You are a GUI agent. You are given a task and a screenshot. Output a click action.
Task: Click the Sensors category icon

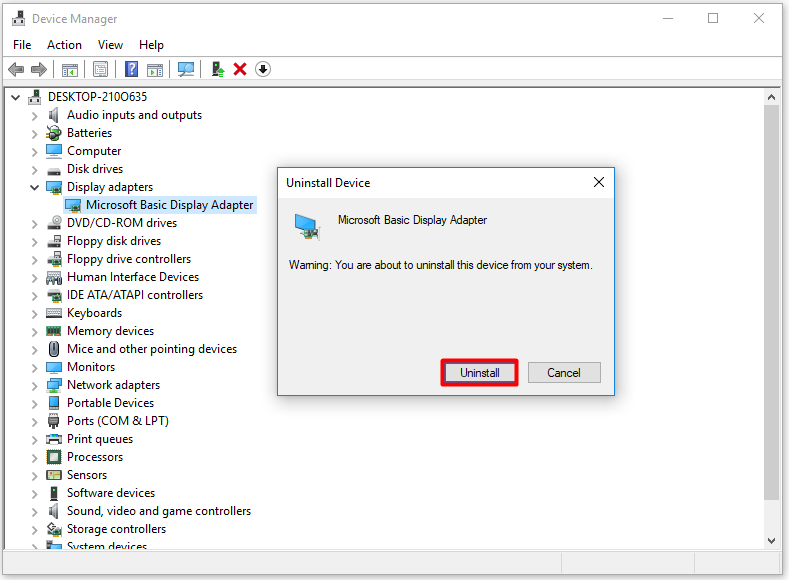54,475
